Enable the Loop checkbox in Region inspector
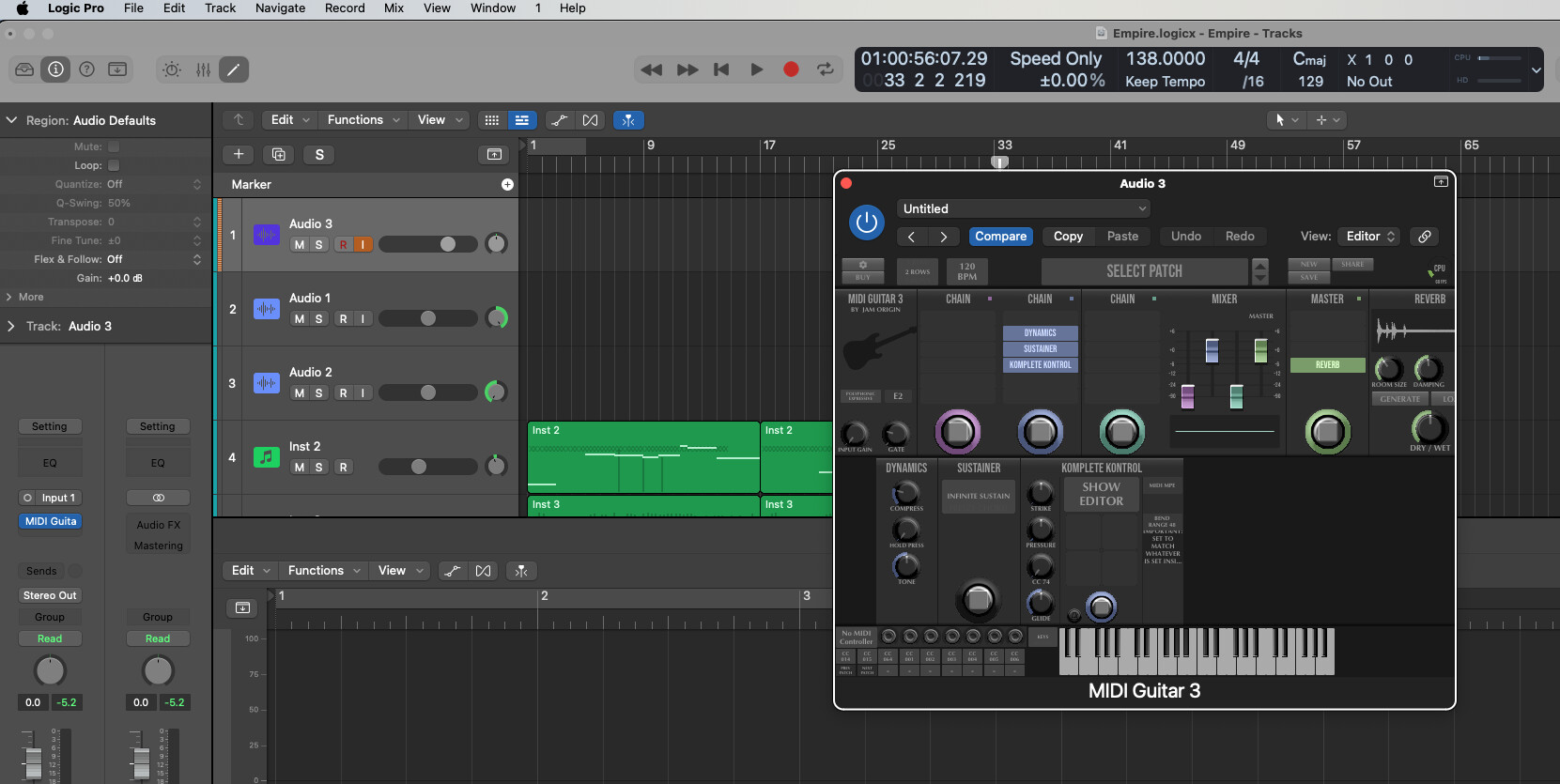The width and height of the screenshot is (1560, 784). pyautogui.click(x=114, y=165)
